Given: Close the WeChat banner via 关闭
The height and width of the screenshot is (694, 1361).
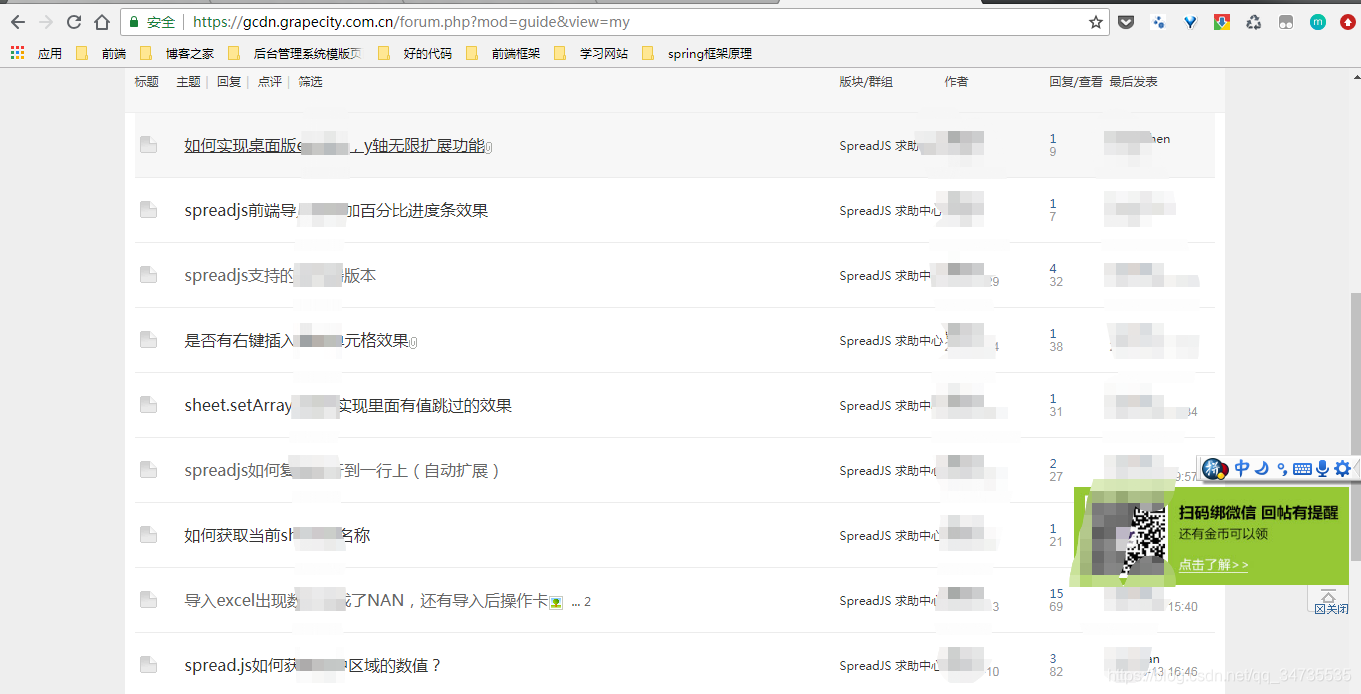Looking at the screenshot, I should point(1330,608).
